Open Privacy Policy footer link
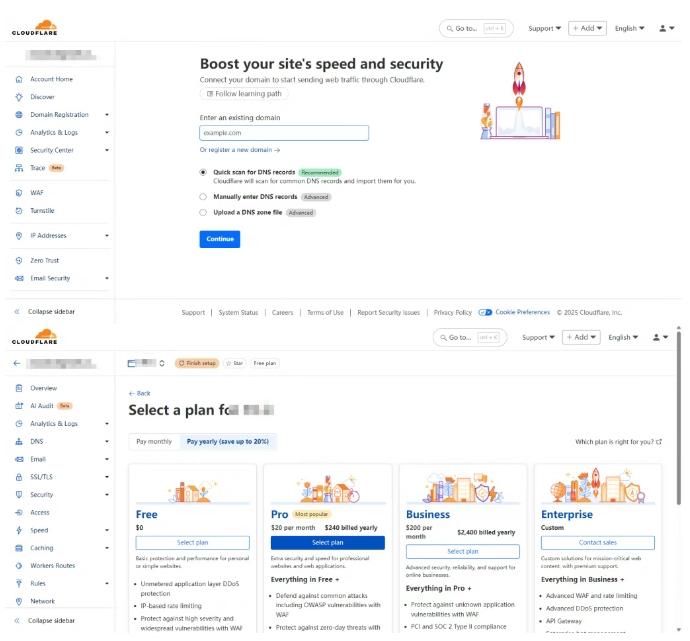 click(x=452, y=313)
